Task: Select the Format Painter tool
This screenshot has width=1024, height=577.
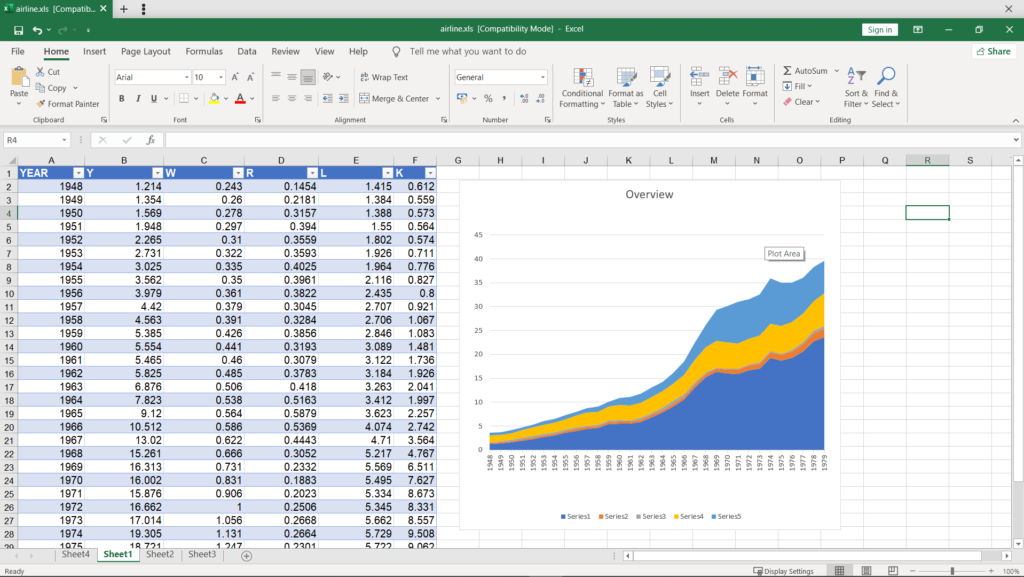Action: pos(68,104)
